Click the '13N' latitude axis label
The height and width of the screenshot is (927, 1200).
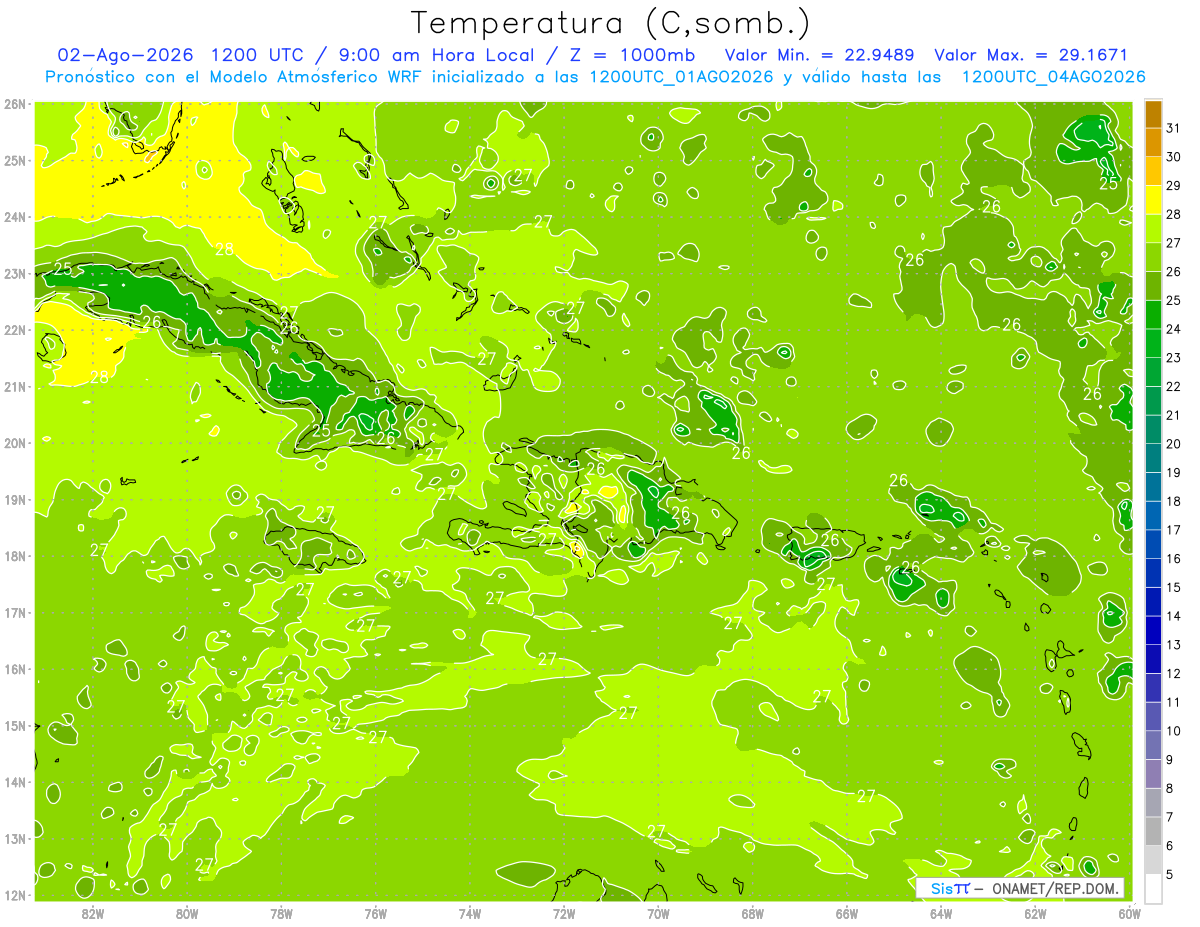[x=15, y=838]
